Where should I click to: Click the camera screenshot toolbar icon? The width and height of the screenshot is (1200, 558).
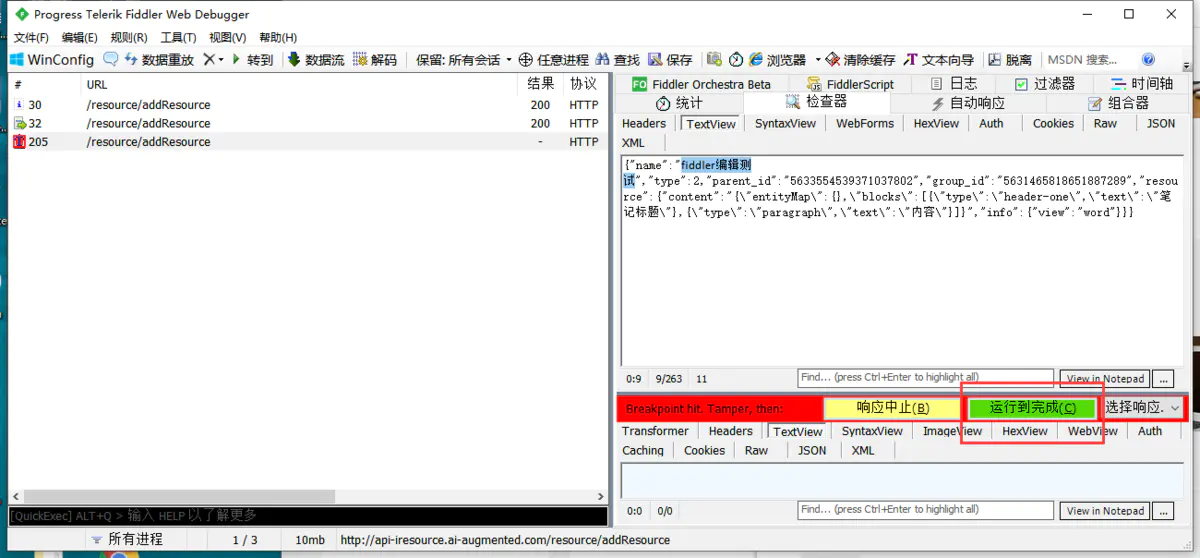714,60
